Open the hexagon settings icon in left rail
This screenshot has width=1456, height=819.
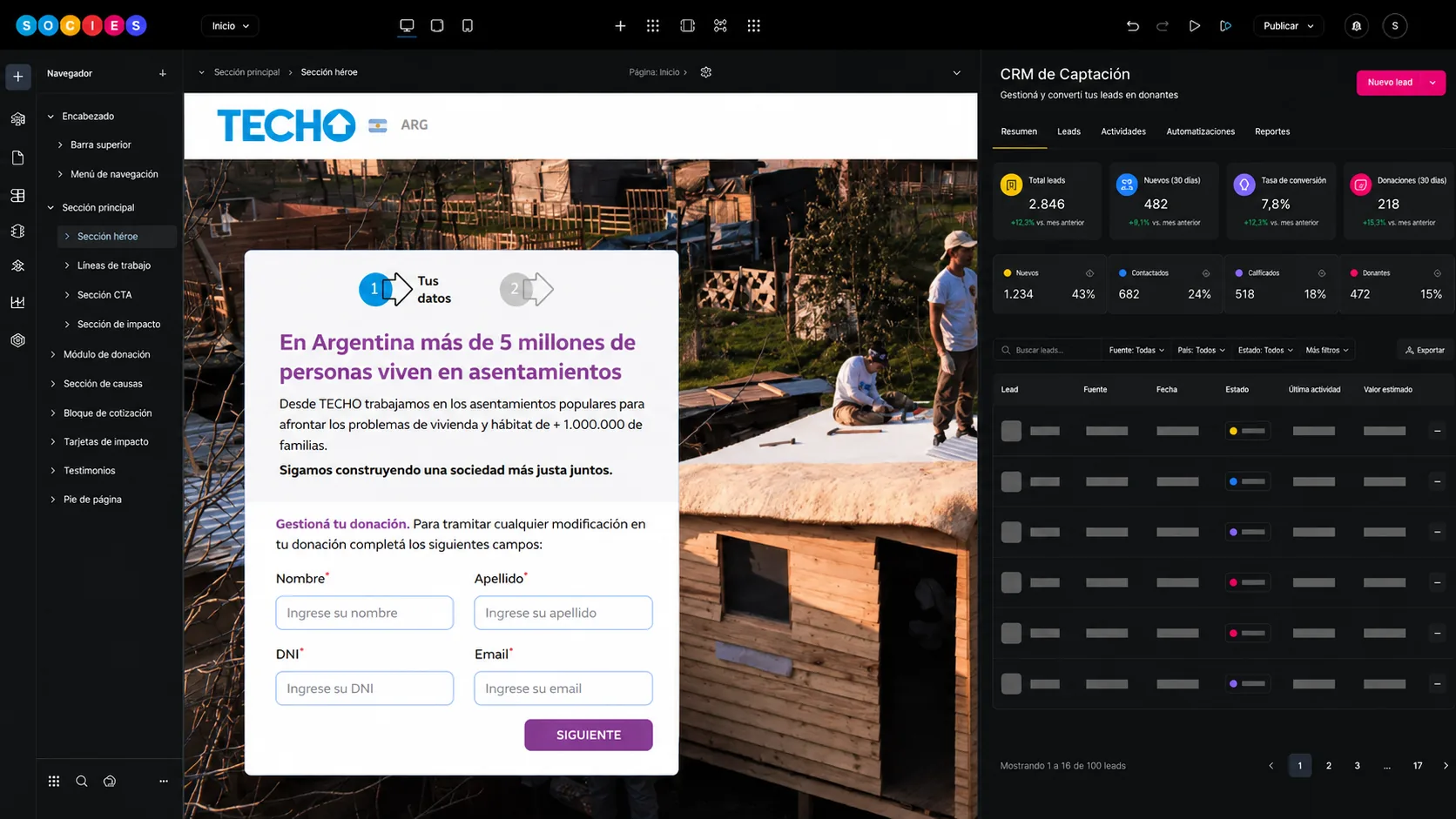pos(18,340)
